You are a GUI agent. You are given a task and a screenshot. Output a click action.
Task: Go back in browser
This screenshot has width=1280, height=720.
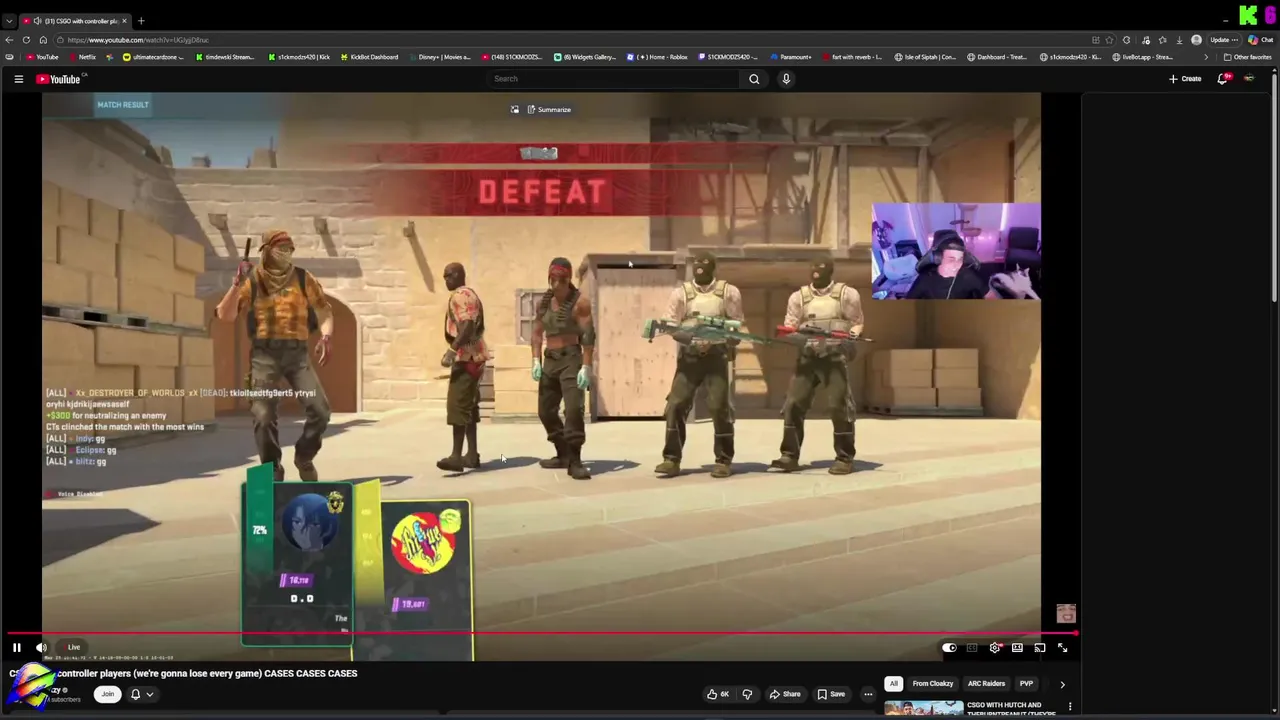point(9,40)
